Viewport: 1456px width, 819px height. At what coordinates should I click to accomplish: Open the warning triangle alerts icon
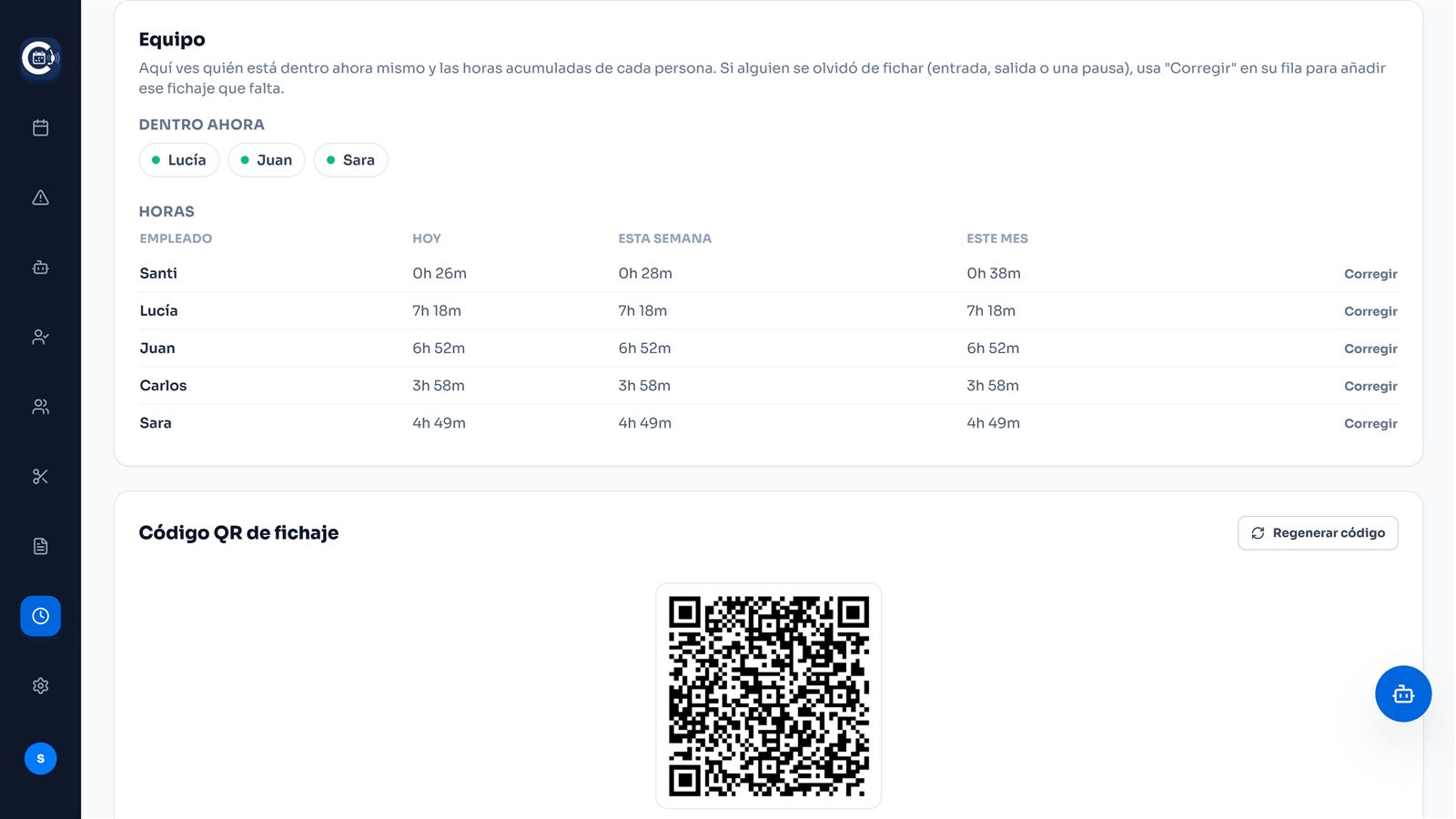tap(40, 197)
